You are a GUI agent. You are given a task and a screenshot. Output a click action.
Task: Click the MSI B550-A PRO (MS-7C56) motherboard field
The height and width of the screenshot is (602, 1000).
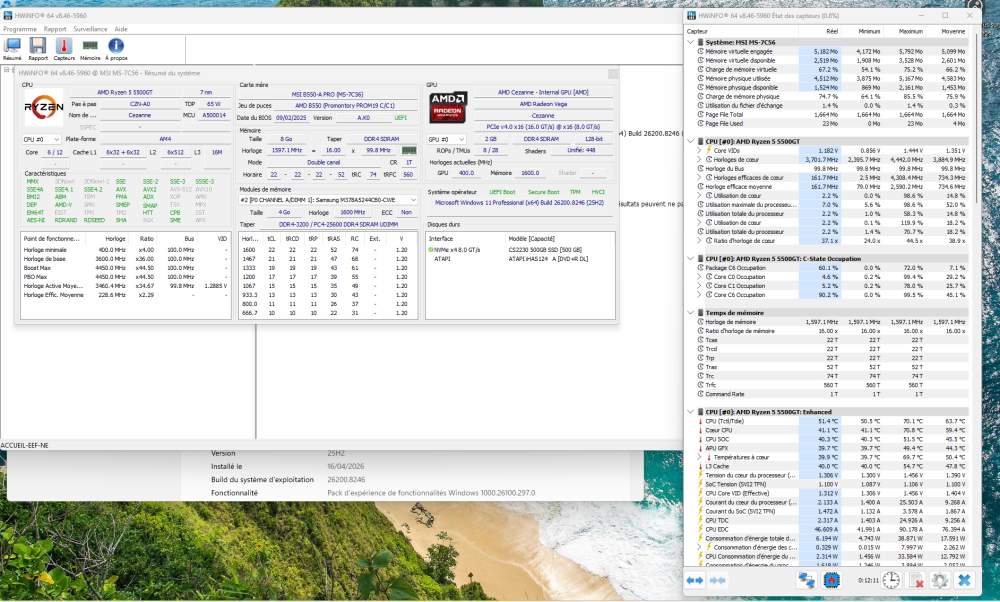pyautogui.click(x=327, y=94)
